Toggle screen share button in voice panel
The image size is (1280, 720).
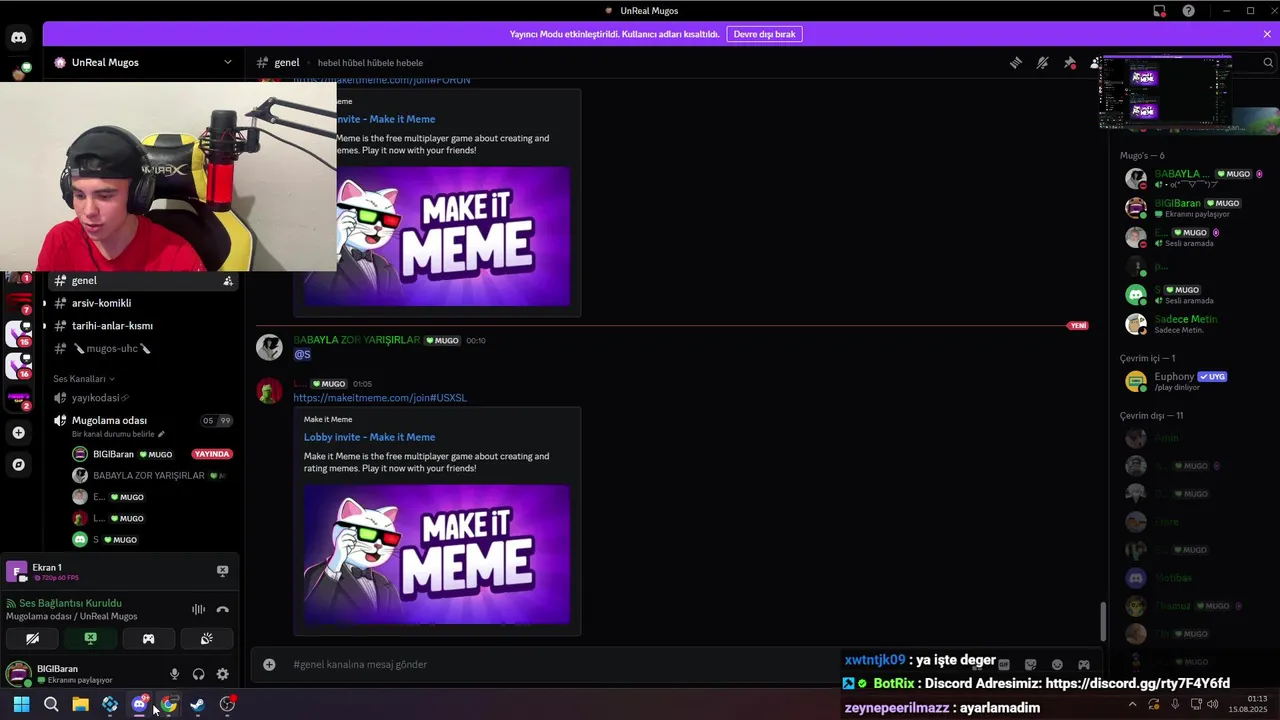90,638
